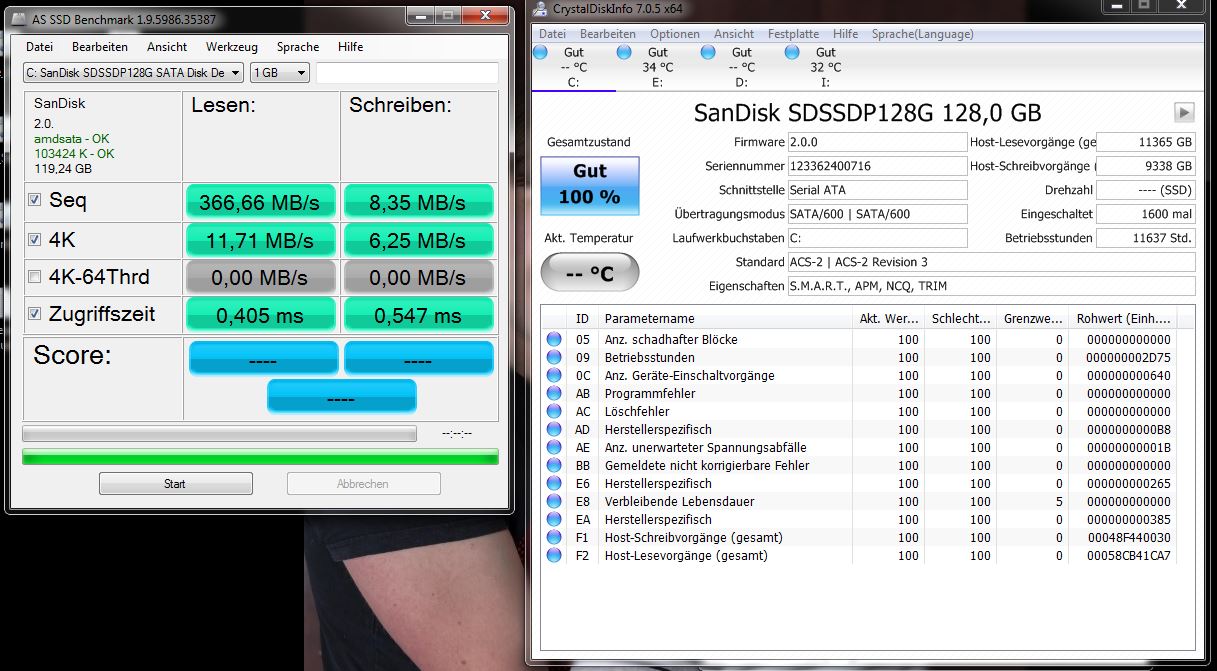The height and width of the screenshot is (671, 1217).
Task: Click the Übertragungsmodus field SATA/600
Action: pyautogui.click(x=877, y=214)
